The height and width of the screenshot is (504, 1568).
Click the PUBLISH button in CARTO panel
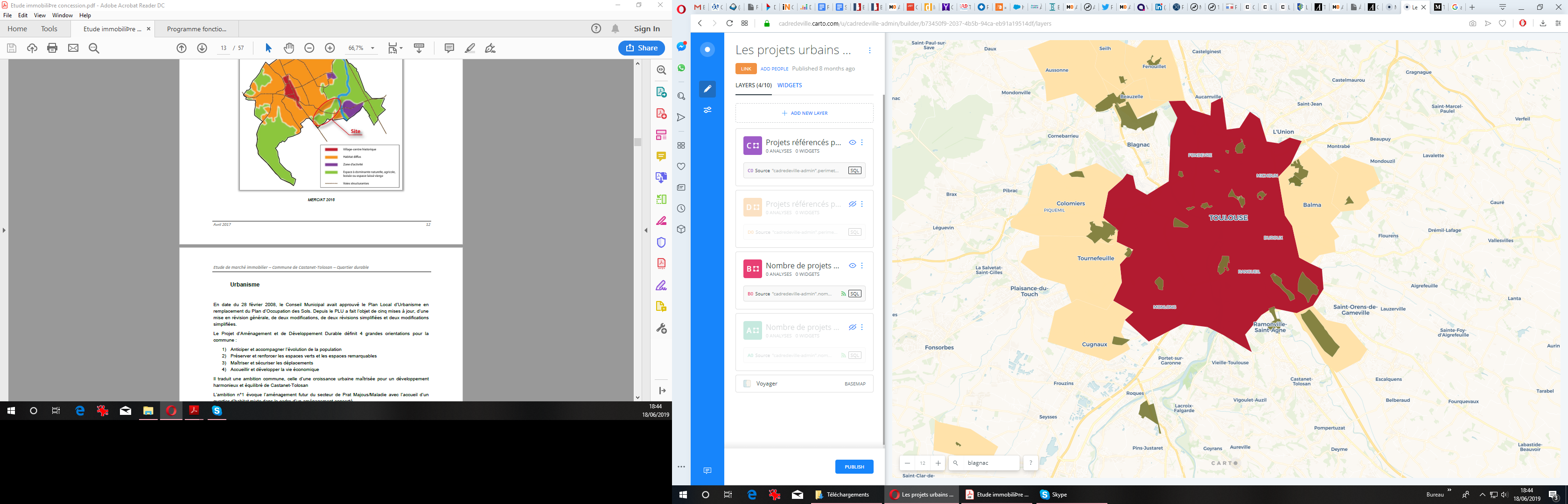click(854, 466)
